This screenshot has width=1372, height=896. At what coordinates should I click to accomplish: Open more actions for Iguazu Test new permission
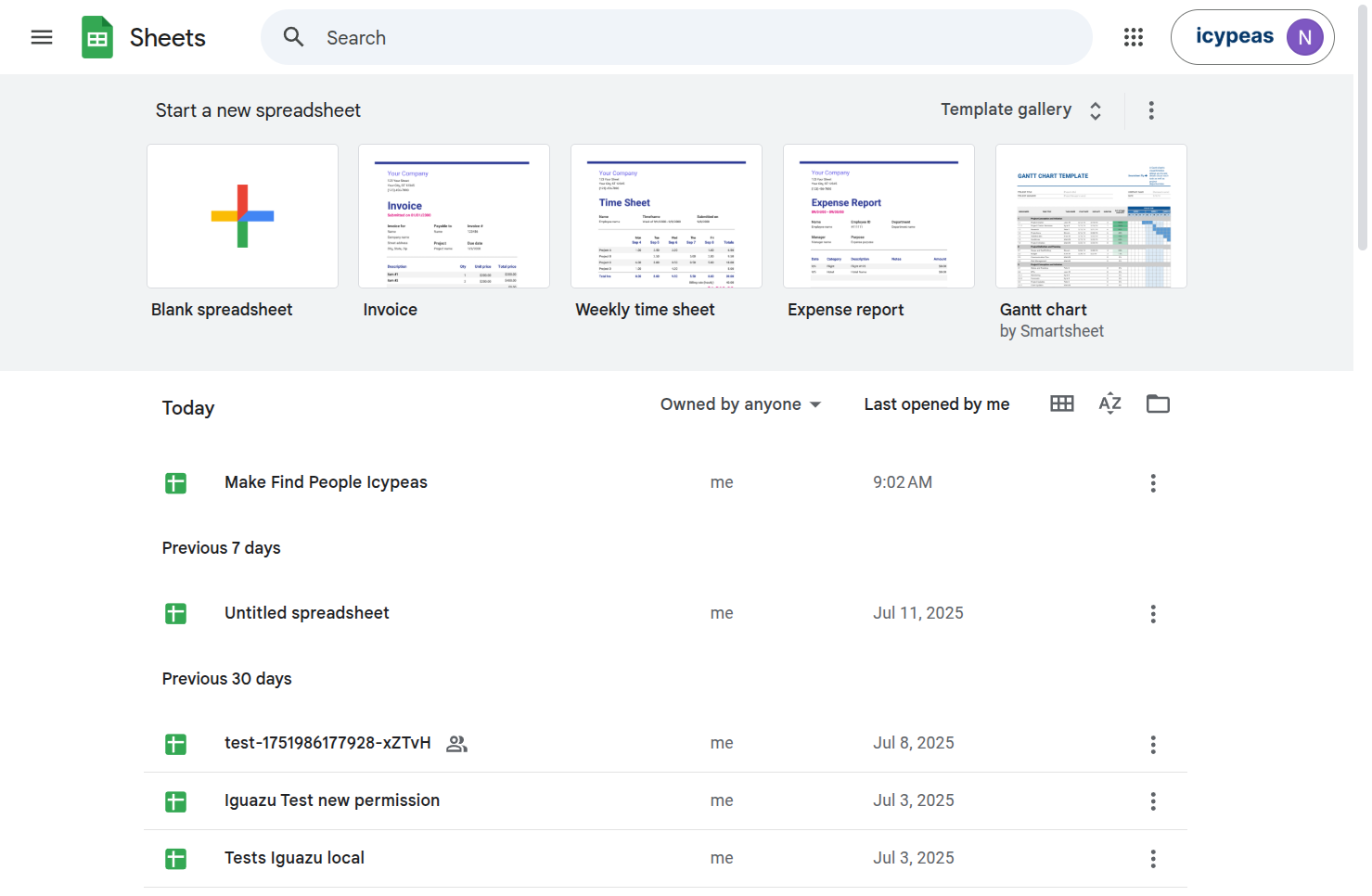[x=1153, y=801]
